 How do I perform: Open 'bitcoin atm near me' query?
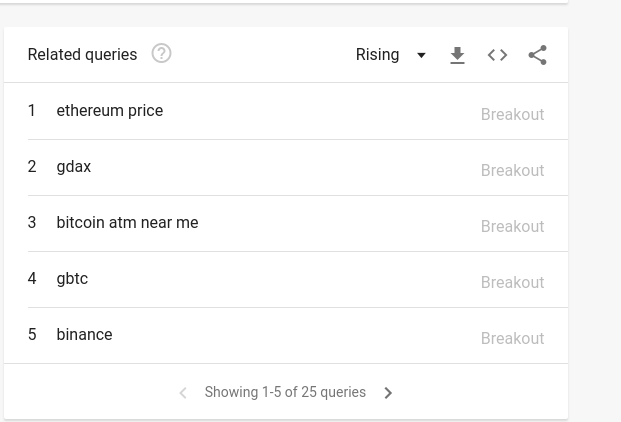(x=127, y=223)
